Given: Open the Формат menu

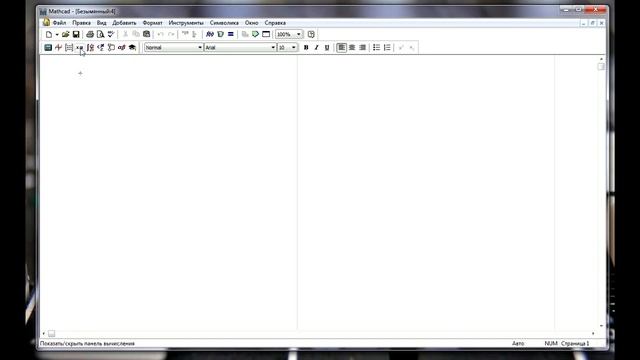Looking at the screenshot, I should 152,23.
